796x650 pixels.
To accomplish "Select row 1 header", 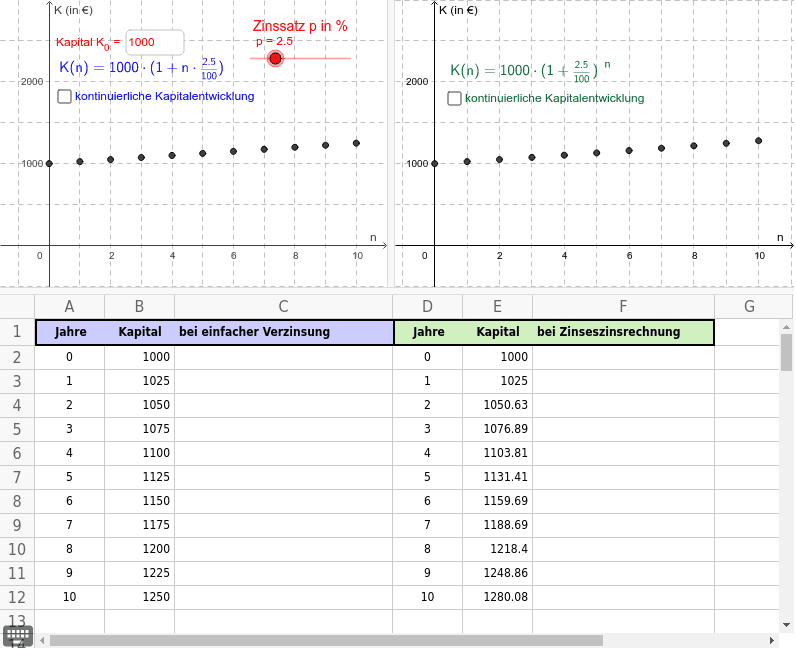I will tap(17, 332).
